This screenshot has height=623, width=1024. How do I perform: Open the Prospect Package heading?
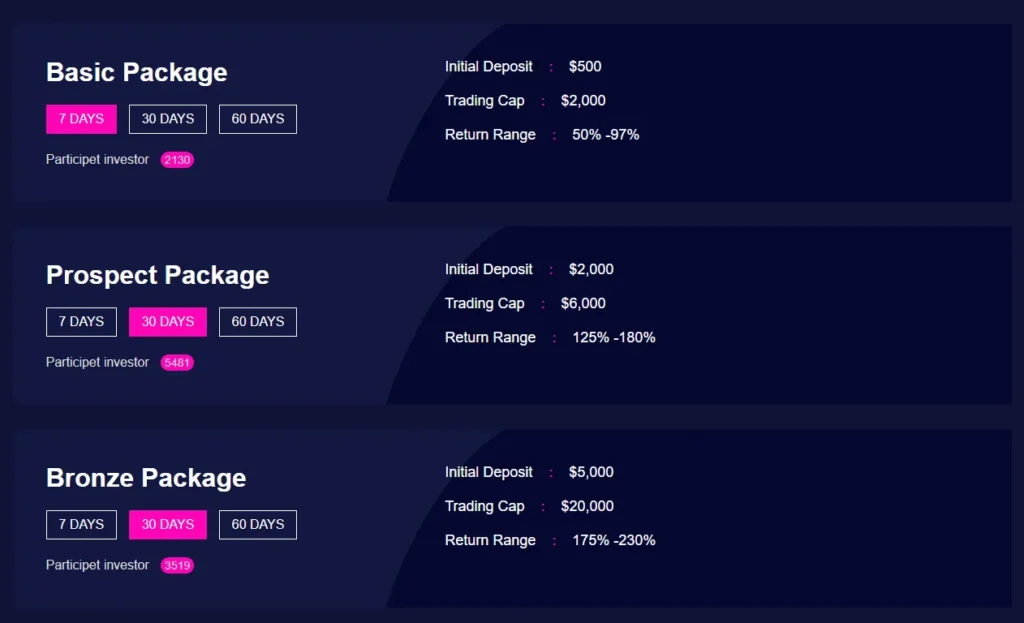[158, 276]
